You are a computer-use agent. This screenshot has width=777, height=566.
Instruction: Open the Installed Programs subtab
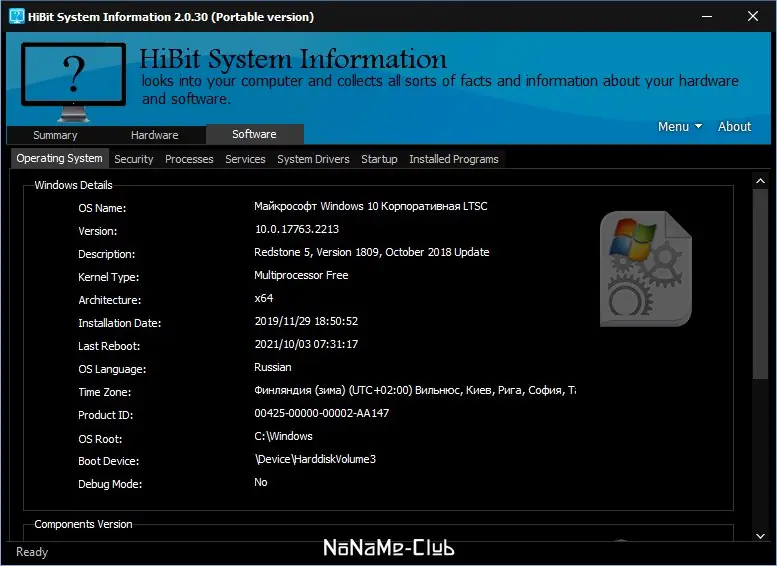click(x=454, y=159)
